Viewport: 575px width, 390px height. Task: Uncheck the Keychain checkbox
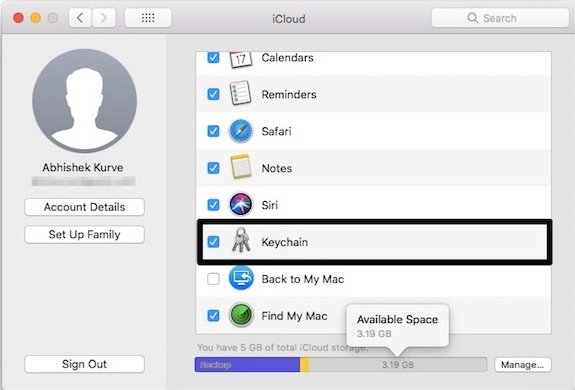pos(213,242)
